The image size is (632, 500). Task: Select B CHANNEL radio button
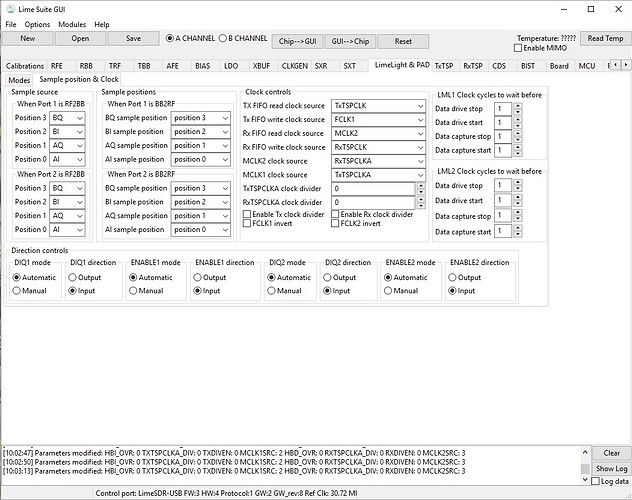coord(223,39)
